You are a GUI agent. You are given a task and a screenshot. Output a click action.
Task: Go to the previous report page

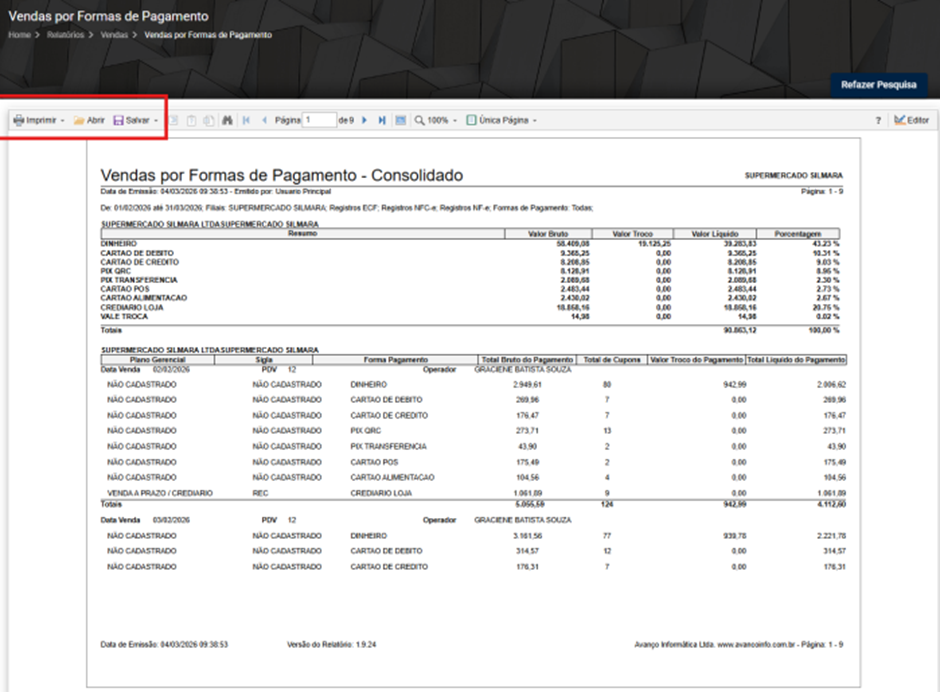point(264,121)
